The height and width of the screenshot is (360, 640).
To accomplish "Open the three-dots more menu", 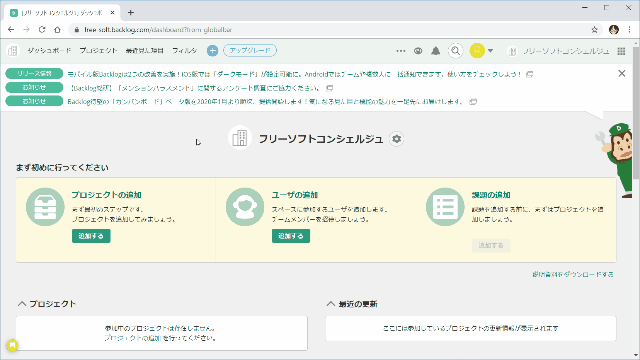I will (x=401, y=51).
